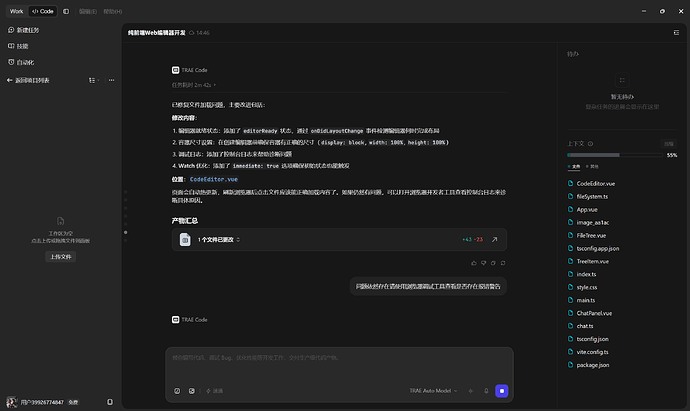Click the second round icon in the input toolbar
This screenshot has width=690, height=411.
tap(192, 391)
